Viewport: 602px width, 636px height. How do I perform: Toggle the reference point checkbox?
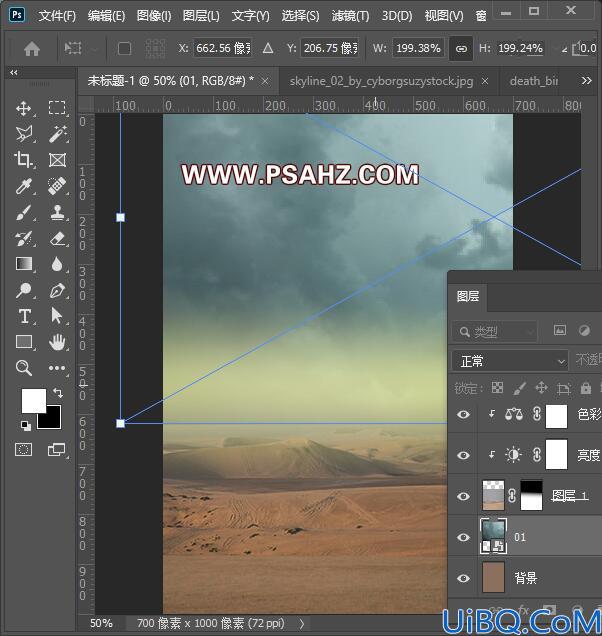124,49
